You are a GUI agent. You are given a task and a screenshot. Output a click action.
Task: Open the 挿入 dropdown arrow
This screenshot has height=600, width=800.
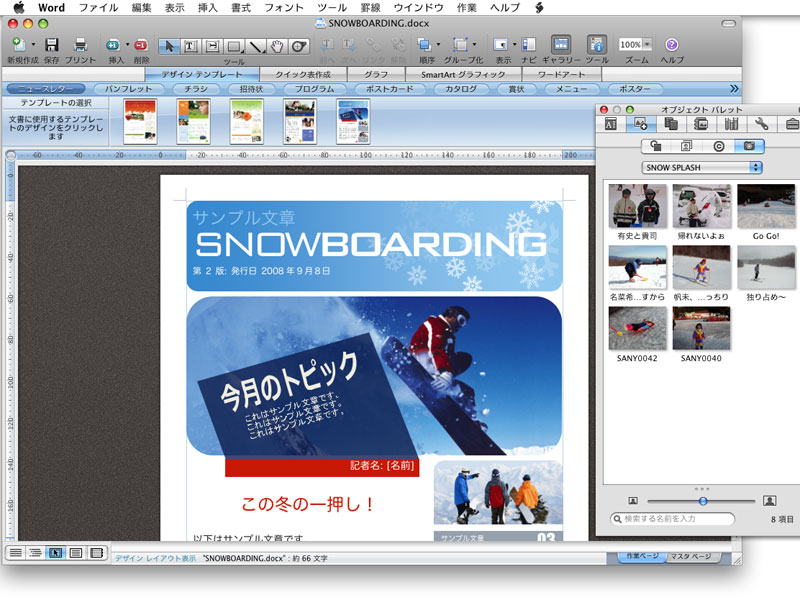pyautogui.click(x=128, y=44)
